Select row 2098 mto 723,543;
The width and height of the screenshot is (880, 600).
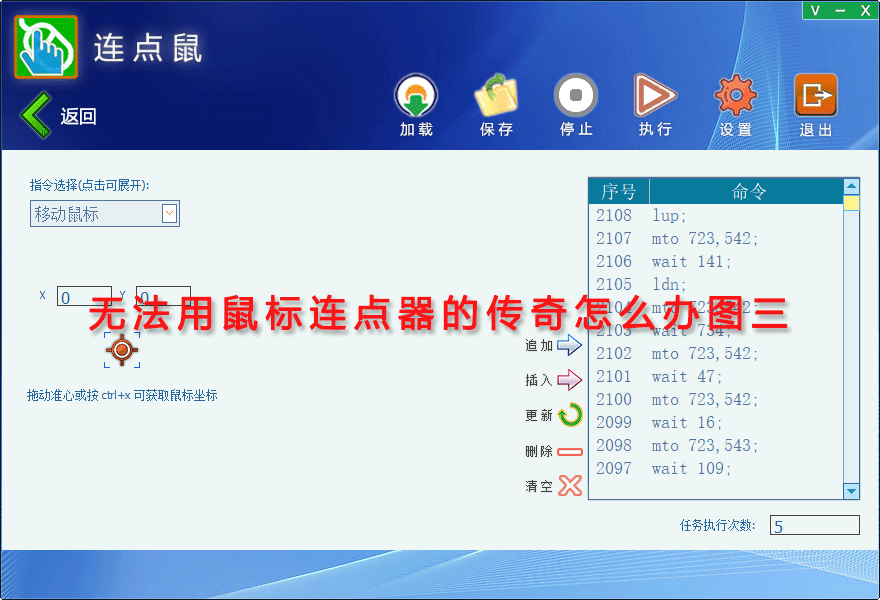[x=716, y=446]
